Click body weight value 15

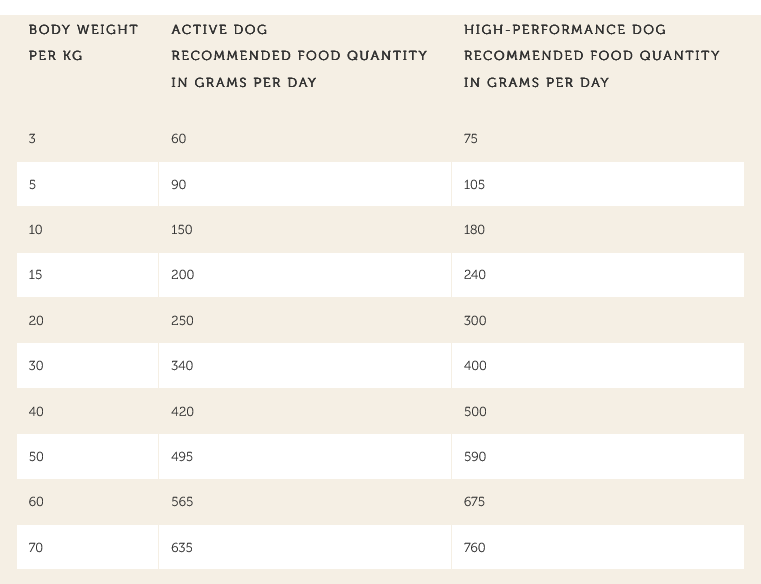tap(35, 275)
